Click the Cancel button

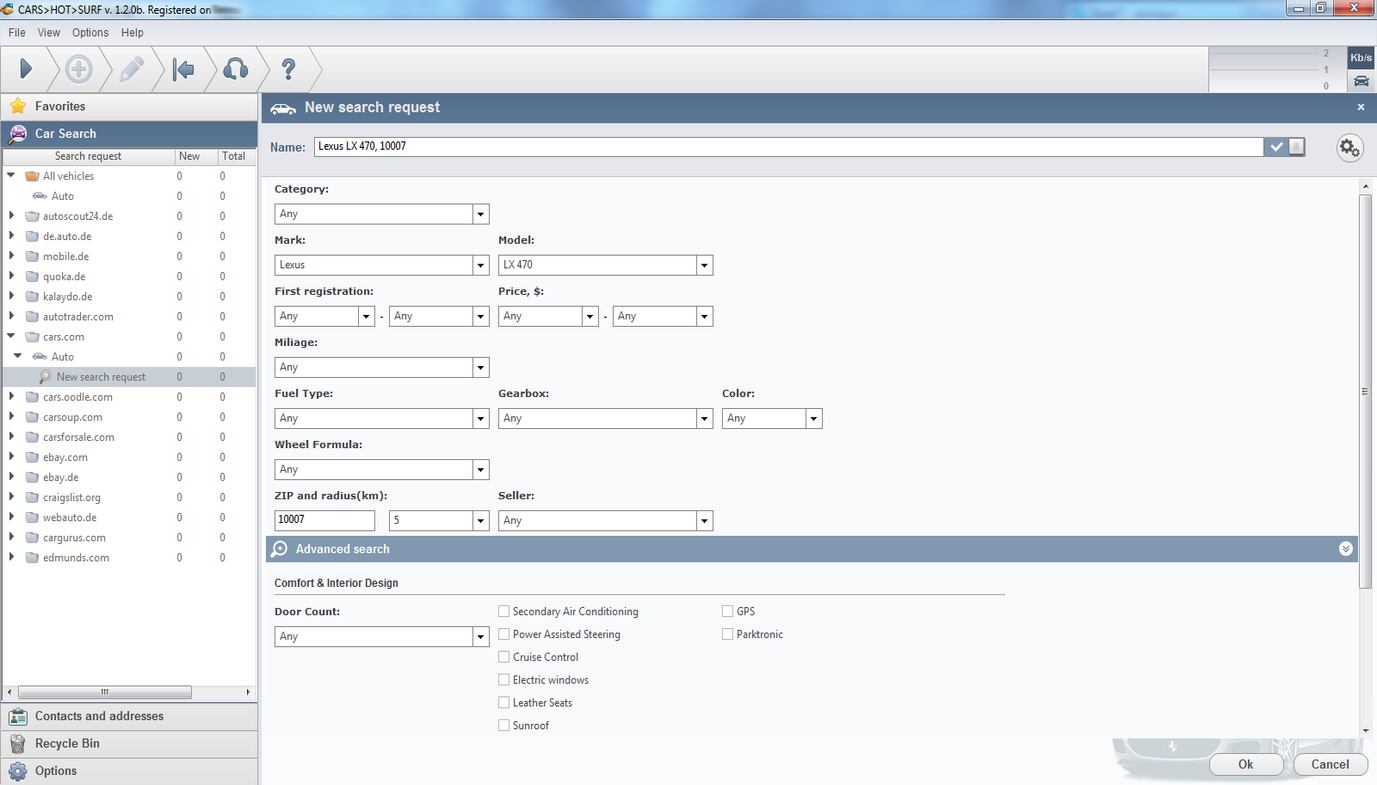(1330, 764)
